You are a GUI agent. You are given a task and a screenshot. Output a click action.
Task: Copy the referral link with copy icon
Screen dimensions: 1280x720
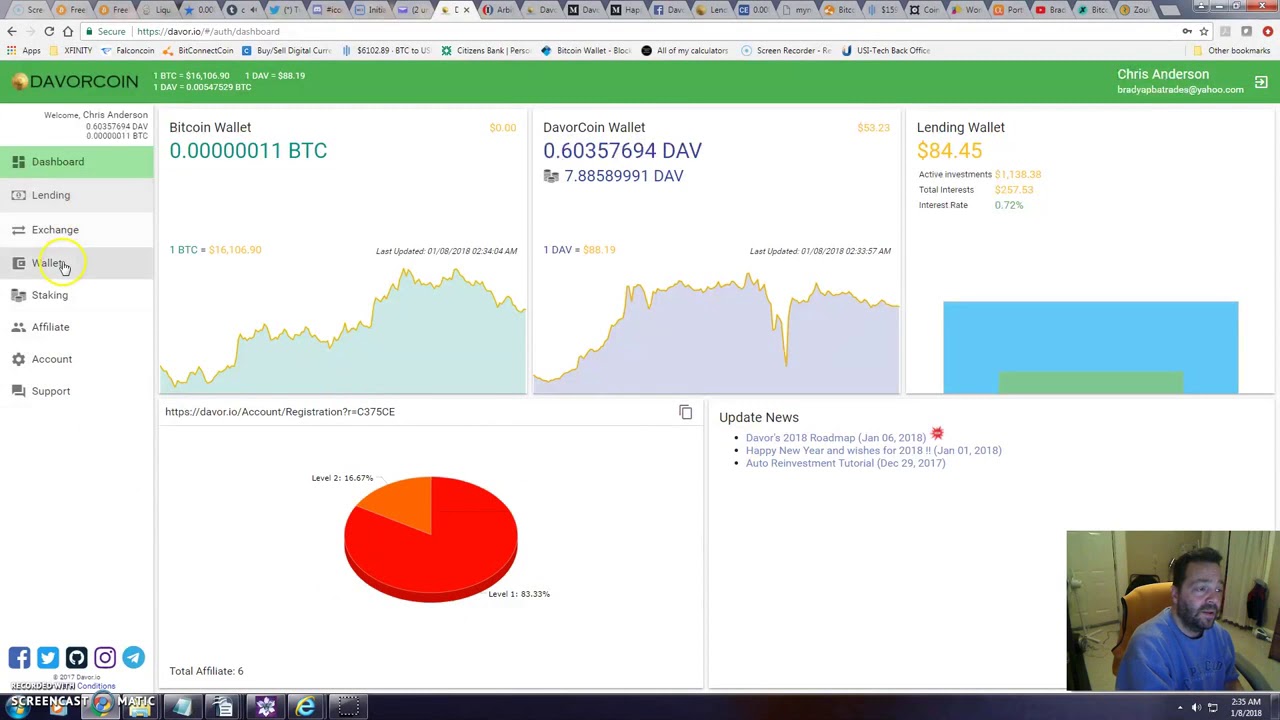(x=685, y=412)
